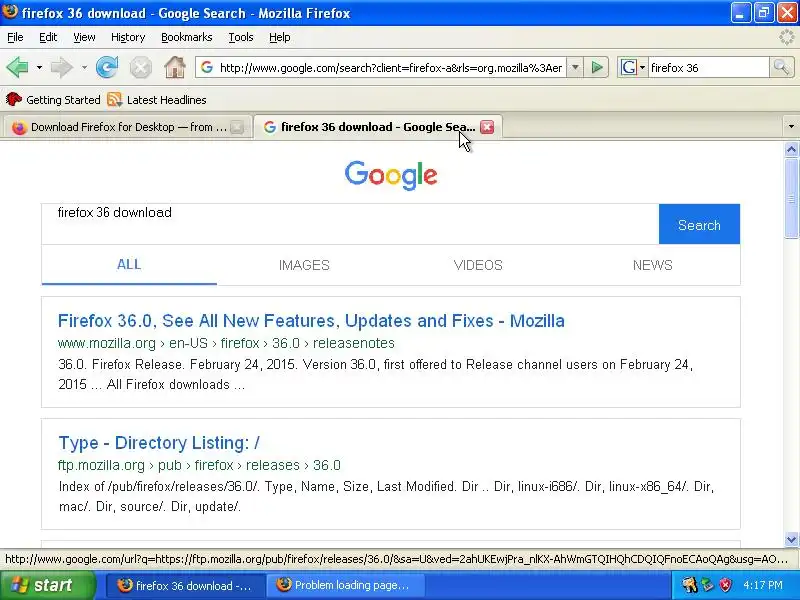This screenshot has width=800, height=600.
Task: Open the Edit menu
Action: pyautogui.click(x=48, y=37)
